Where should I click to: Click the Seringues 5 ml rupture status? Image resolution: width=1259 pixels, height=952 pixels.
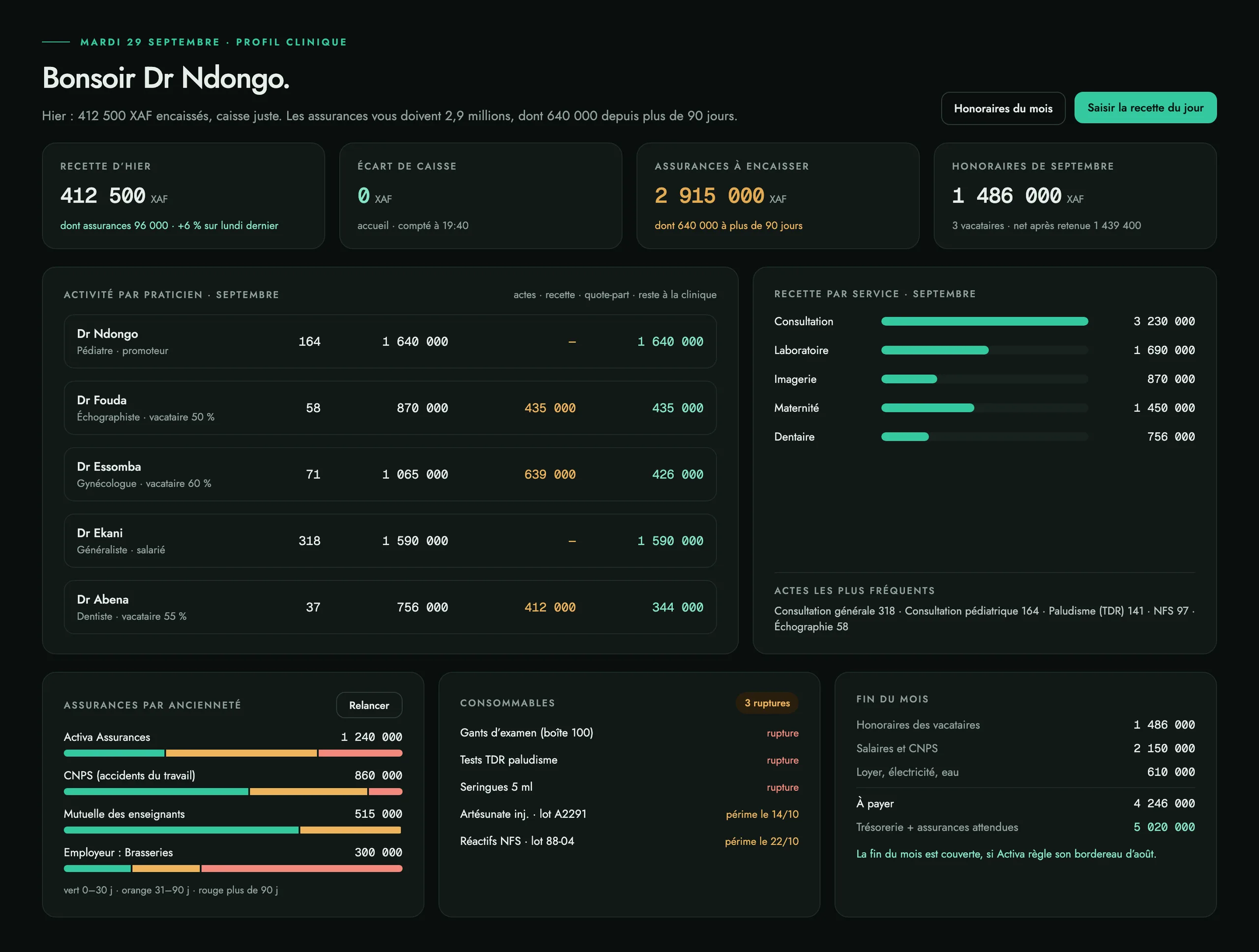(782, 787)
